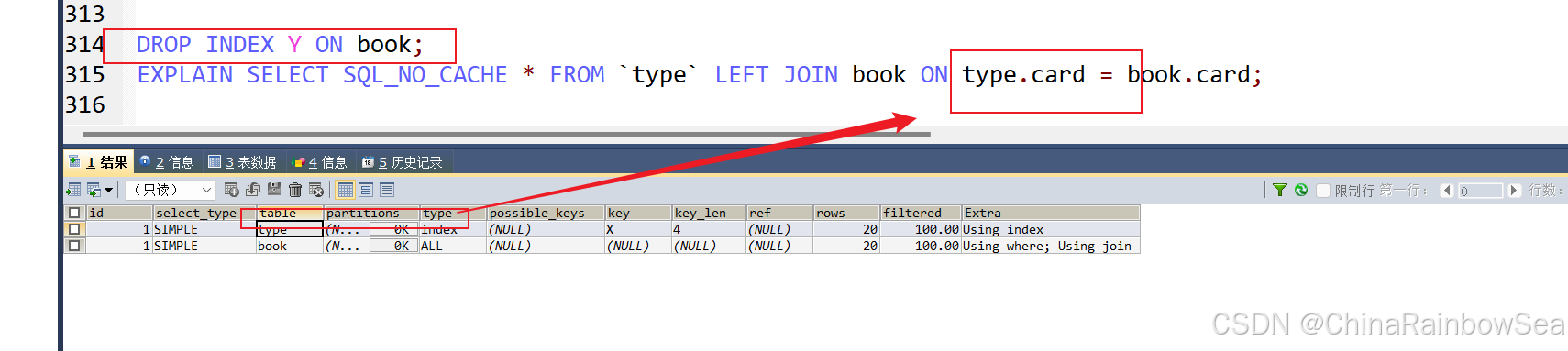This screenshot has height=351, width=1568.
Task: Click the save changes floppy disk icon
Action: [x=274, y=190]
